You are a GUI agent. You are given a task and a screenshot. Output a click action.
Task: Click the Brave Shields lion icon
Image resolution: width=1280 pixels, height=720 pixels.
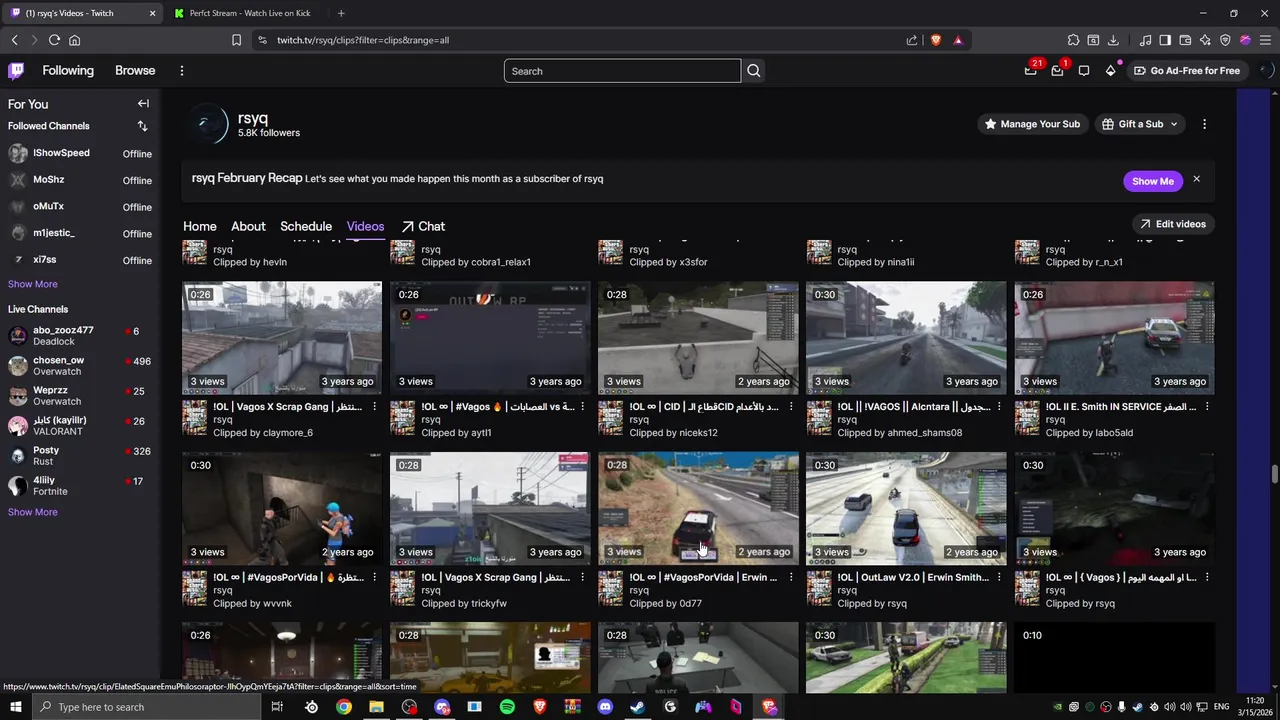pyautogui.click(x=936, y=40)
